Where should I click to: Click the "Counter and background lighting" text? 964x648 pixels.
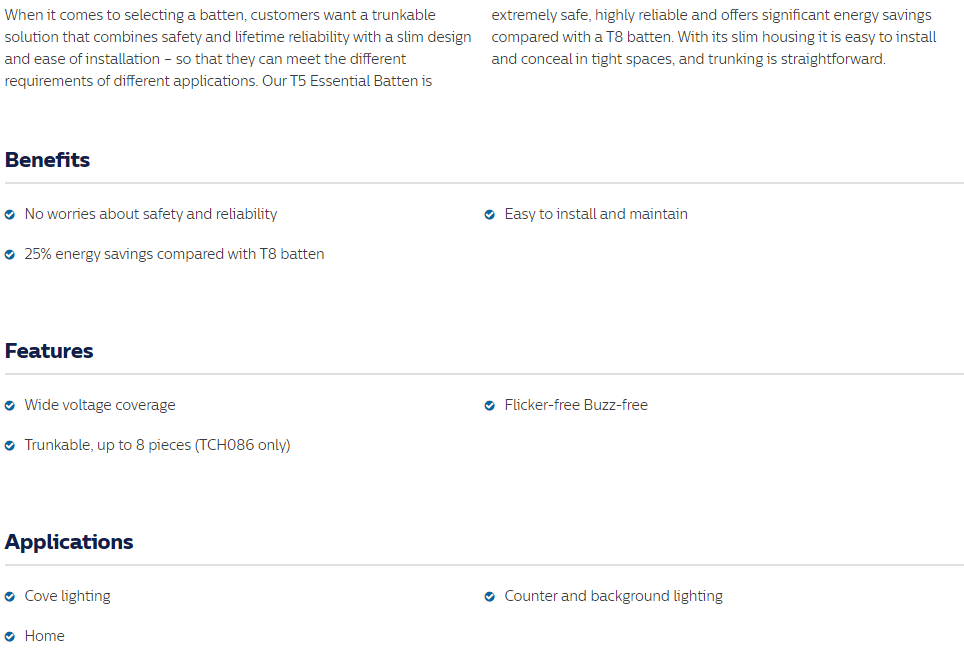tap(613, 596)
